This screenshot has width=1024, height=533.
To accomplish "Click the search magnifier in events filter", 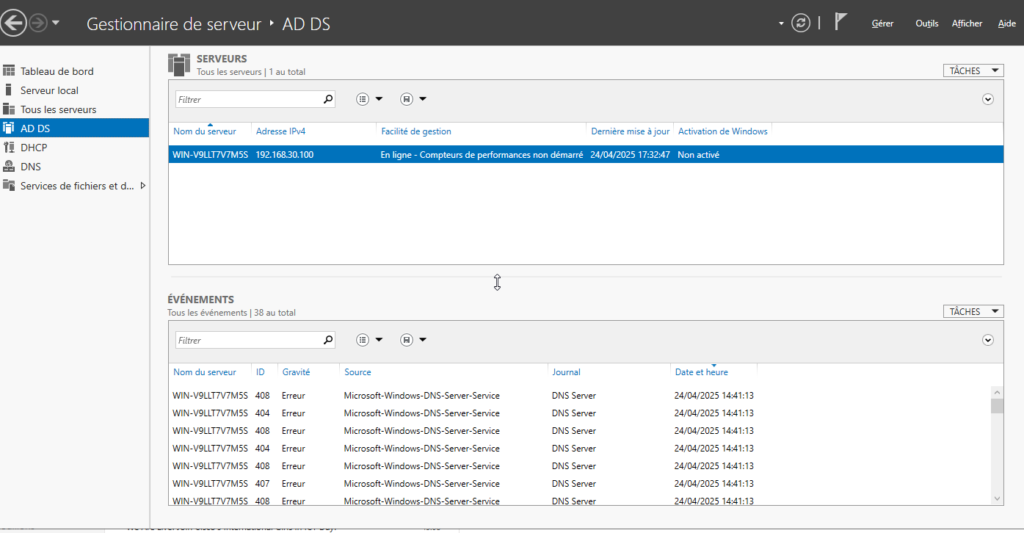I will pyautogui.click(x=328, y=340).
